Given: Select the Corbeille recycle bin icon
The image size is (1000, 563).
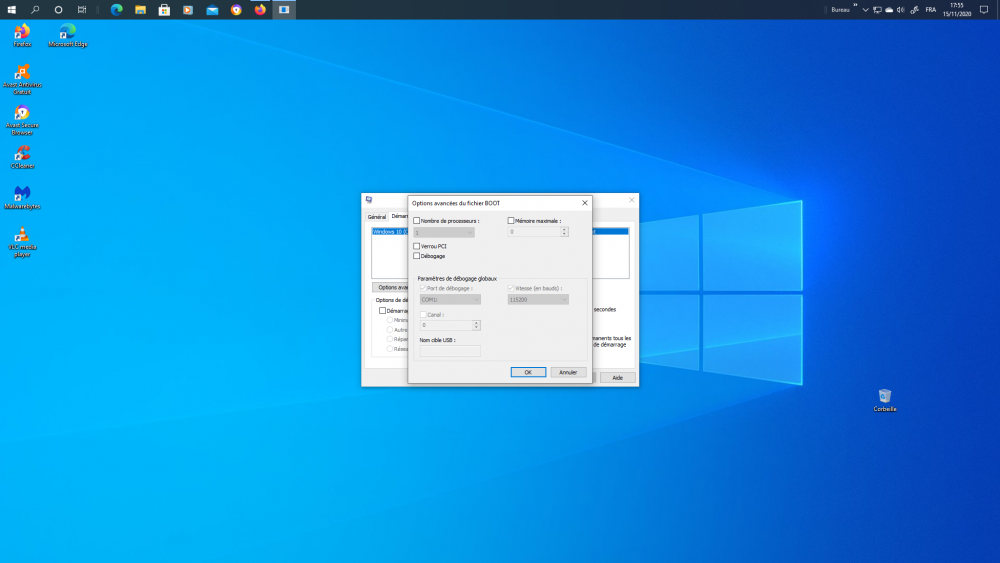Looking at the screenshot, I should [x=884, y=397].
